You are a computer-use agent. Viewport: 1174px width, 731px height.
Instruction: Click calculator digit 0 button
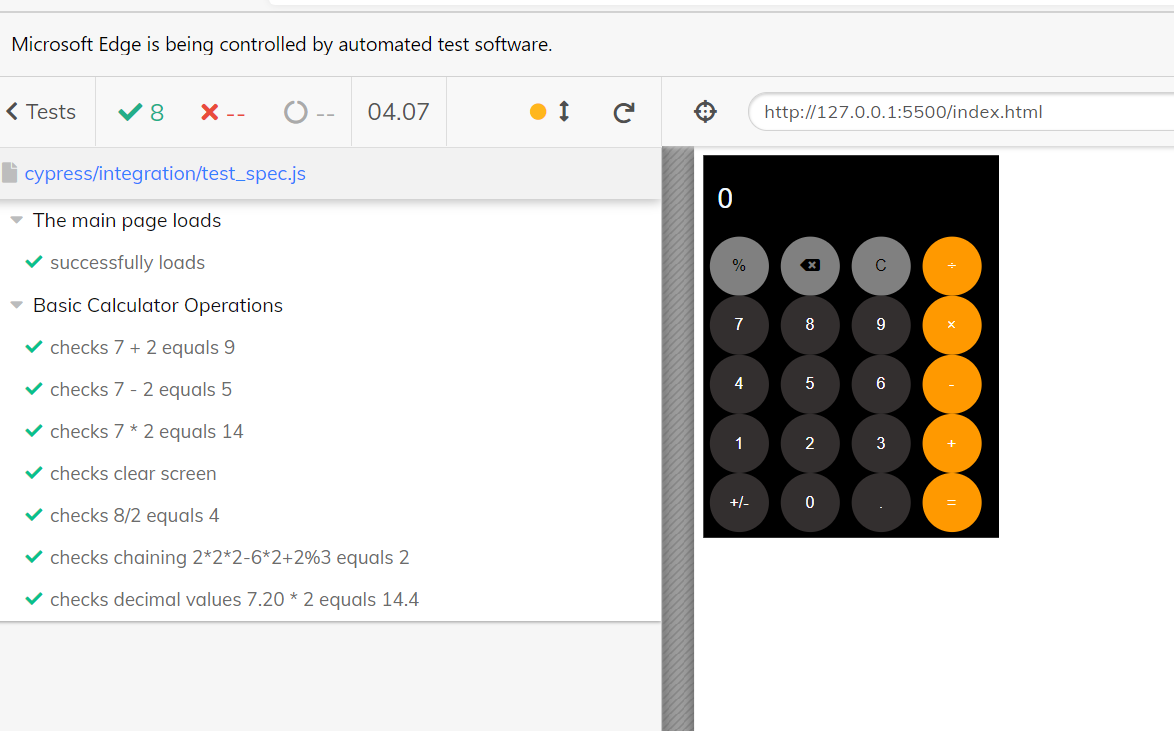coord(809,503)
